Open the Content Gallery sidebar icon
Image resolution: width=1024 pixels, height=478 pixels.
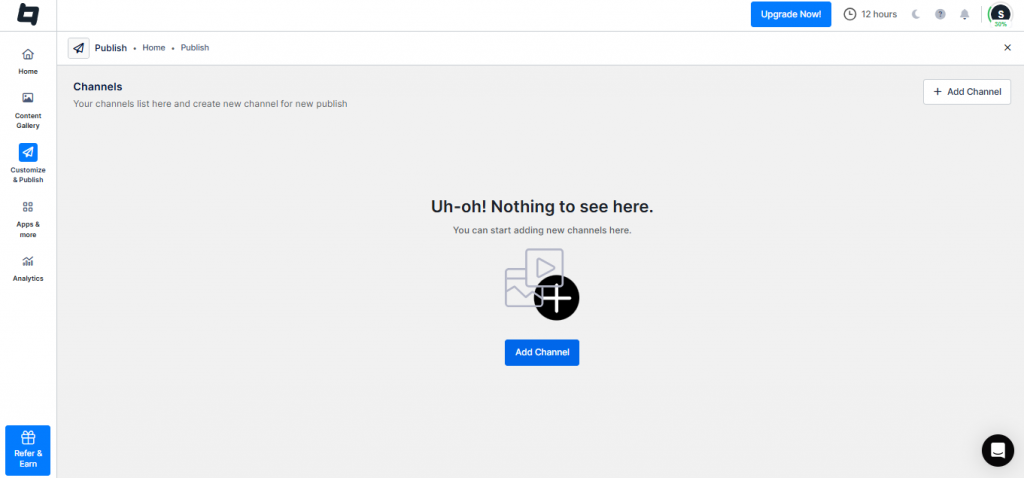point(28,98)
